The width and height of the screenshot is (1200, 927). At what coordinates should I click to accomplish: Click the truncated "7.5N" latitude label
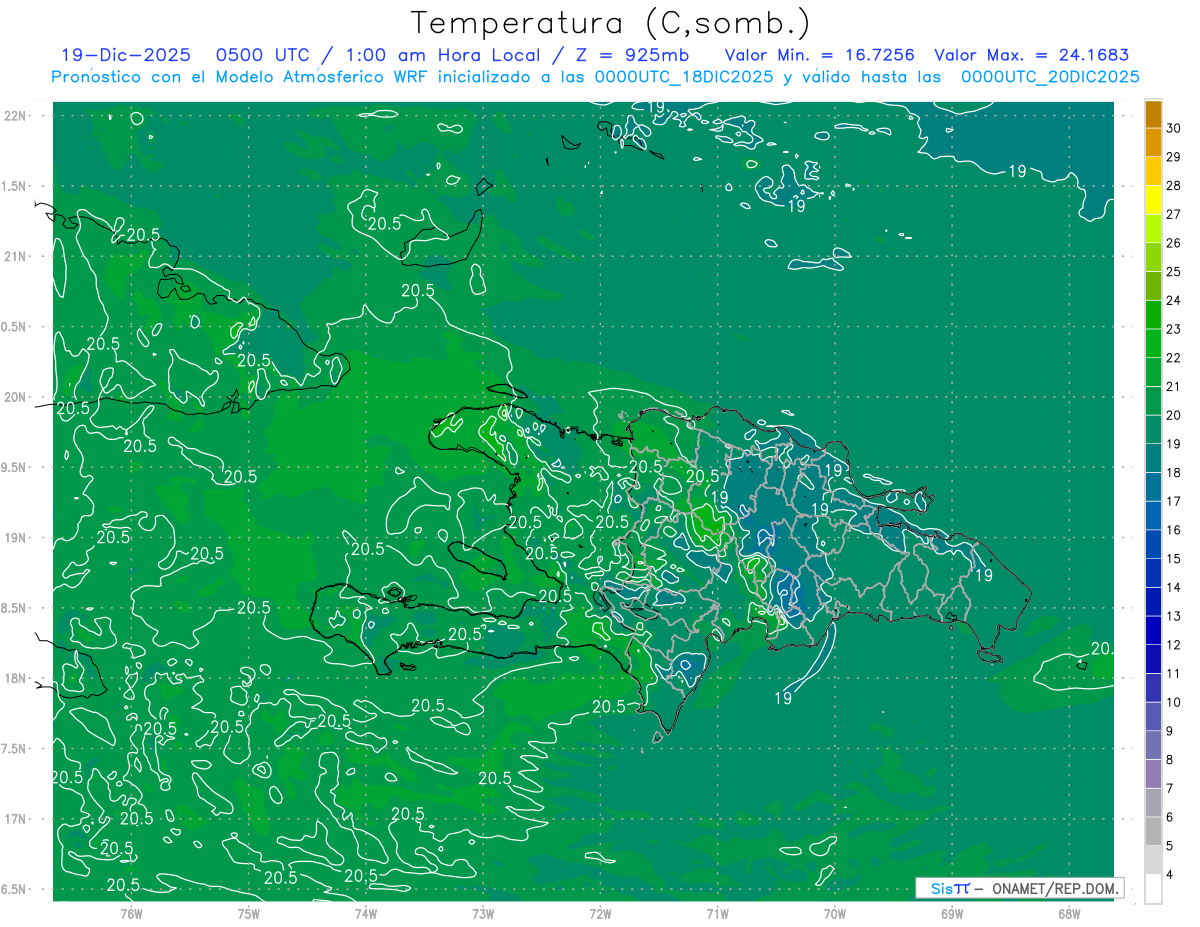click(15, 749)
